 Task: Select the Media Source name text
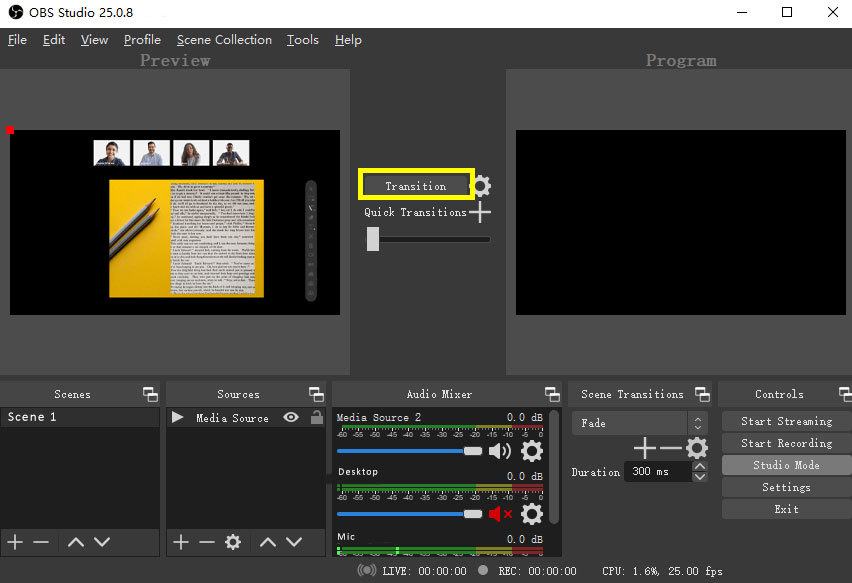[232, 418]
